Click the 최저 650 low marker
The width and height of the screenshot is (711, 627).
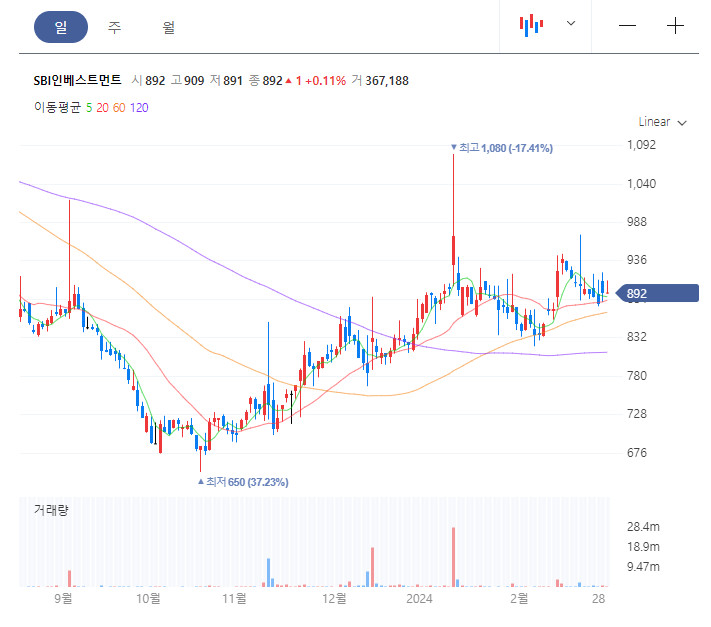coord(243,482)
